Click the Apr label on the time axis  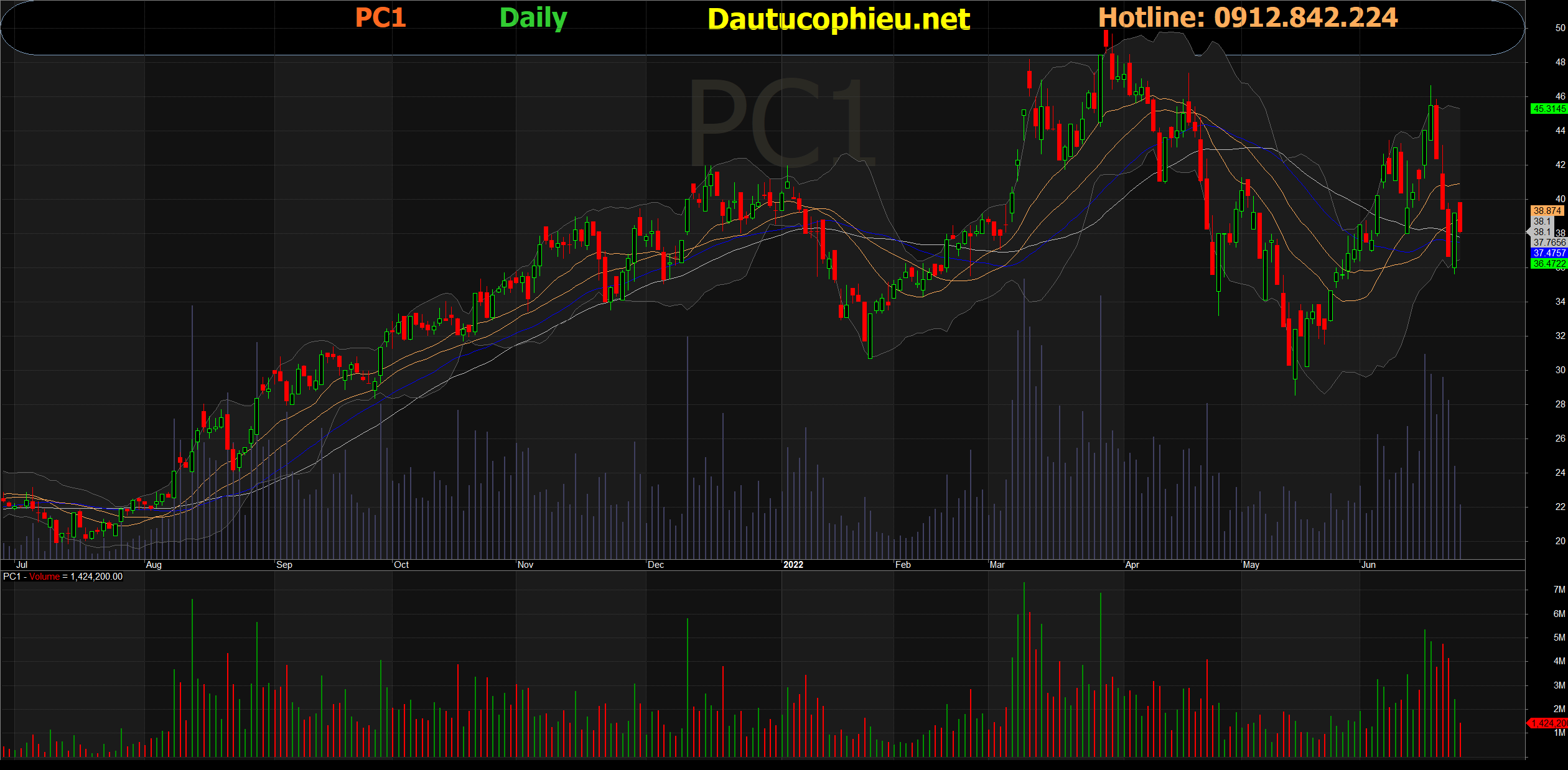pyautogui.click(x=1132, y=565)
